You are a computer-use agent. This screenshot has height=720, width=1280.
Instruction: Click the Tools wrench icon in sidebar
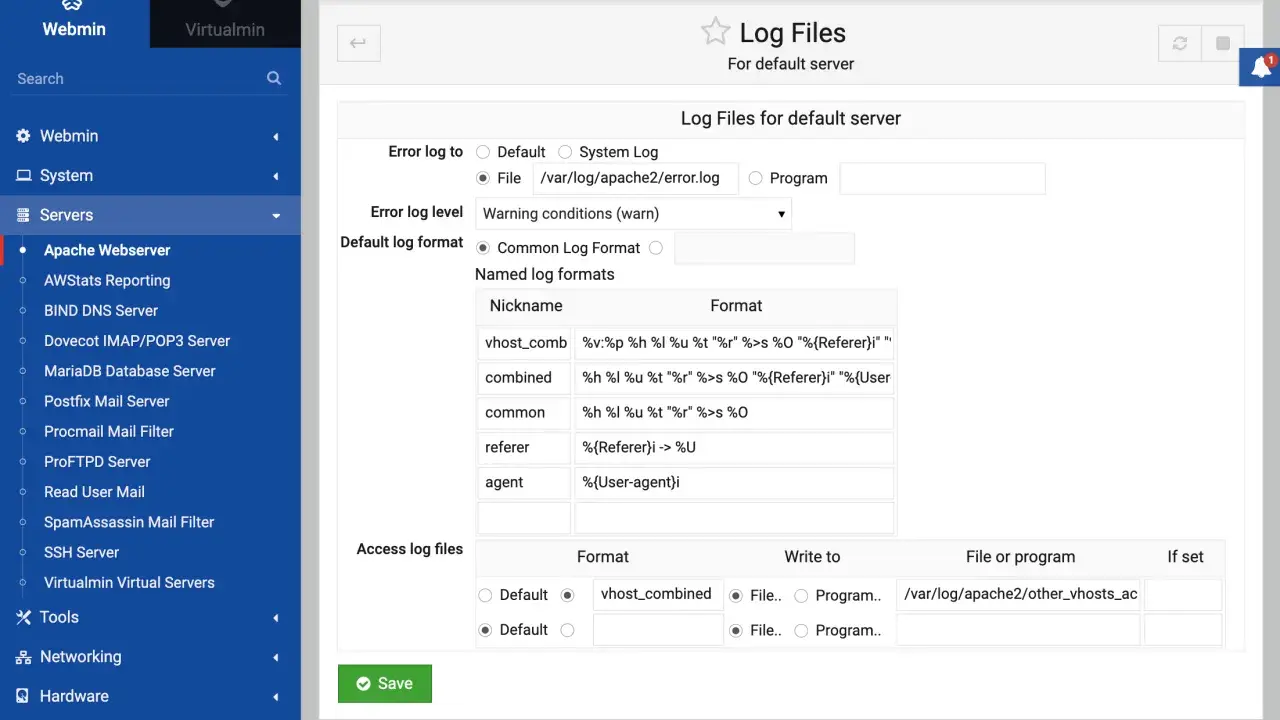pyautogui.click(x=23, y=618)
